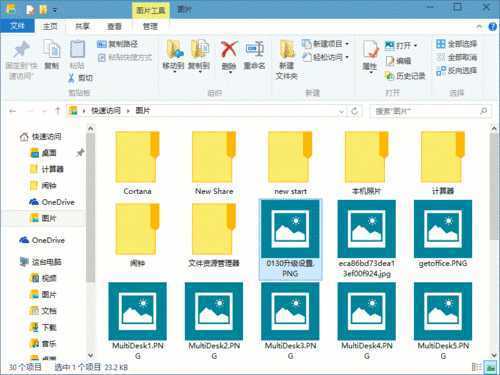This screenshot has height=375, width=500.
Task: Click the Picture Tools (图片工具) contextual tab
Action: pyautogui.click(x=151, y=10)
